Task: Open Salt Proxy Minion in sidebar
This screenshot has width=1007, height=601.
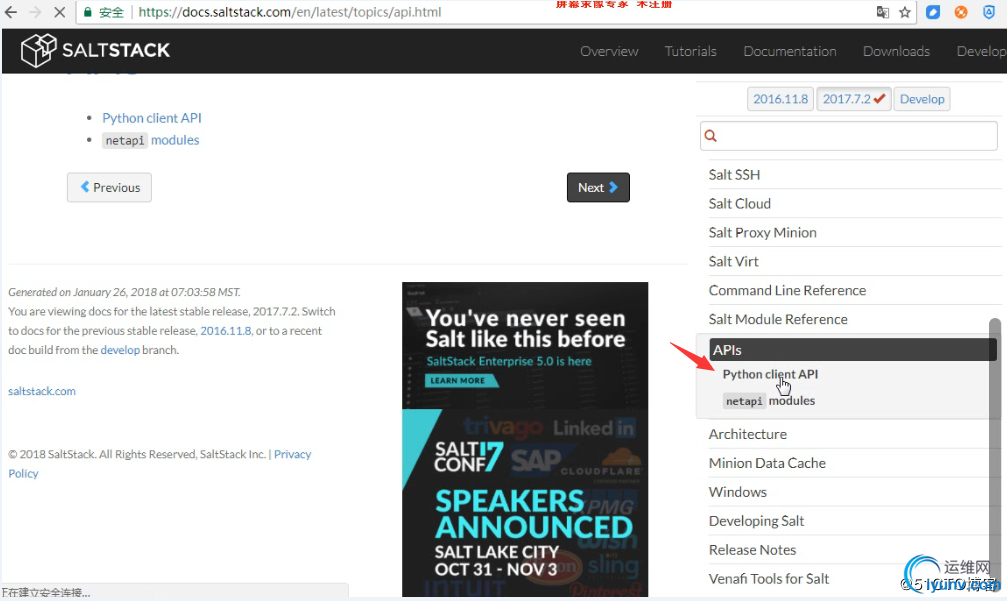Action: click(762, 232)
